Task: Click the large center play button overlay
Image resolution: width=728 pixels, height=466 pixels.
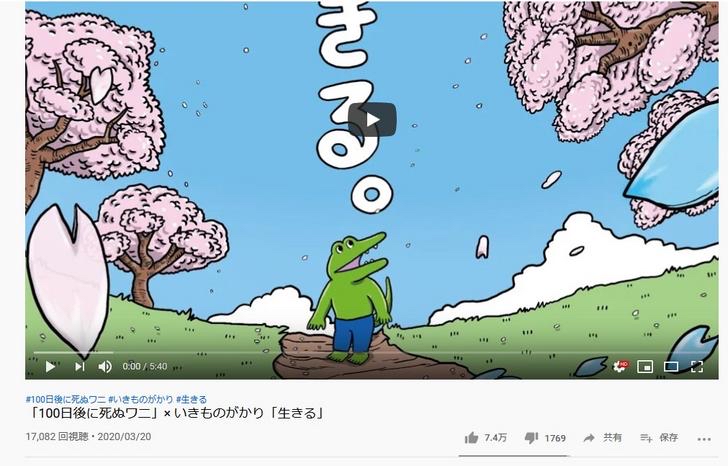Action: [x=372, y=120]
